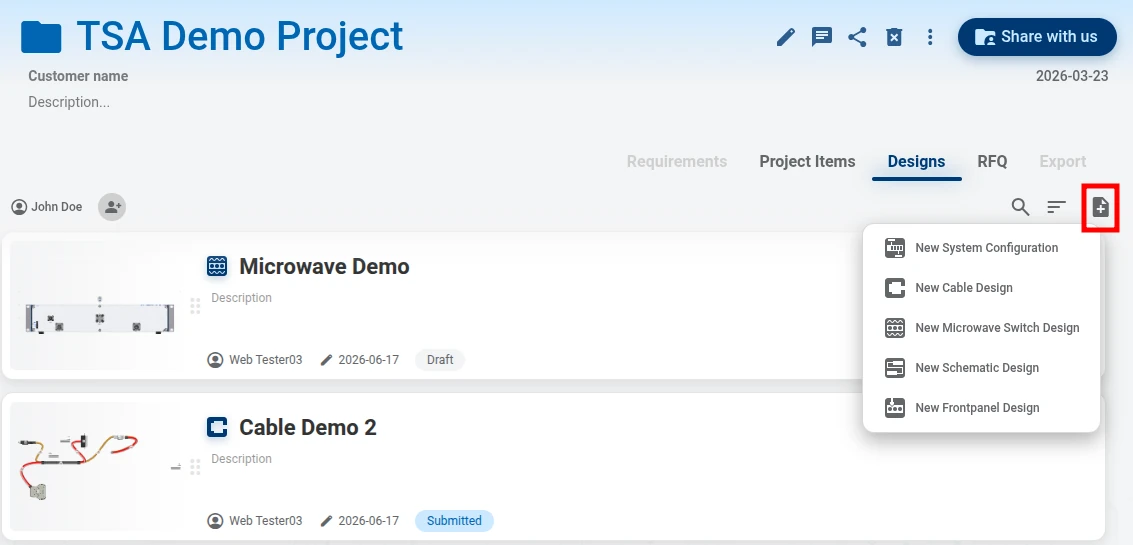The height and width of the screenshot is (545, 1133).
Task: Open the Microwave Demo design thumbnail
Action: pos(100,306)
